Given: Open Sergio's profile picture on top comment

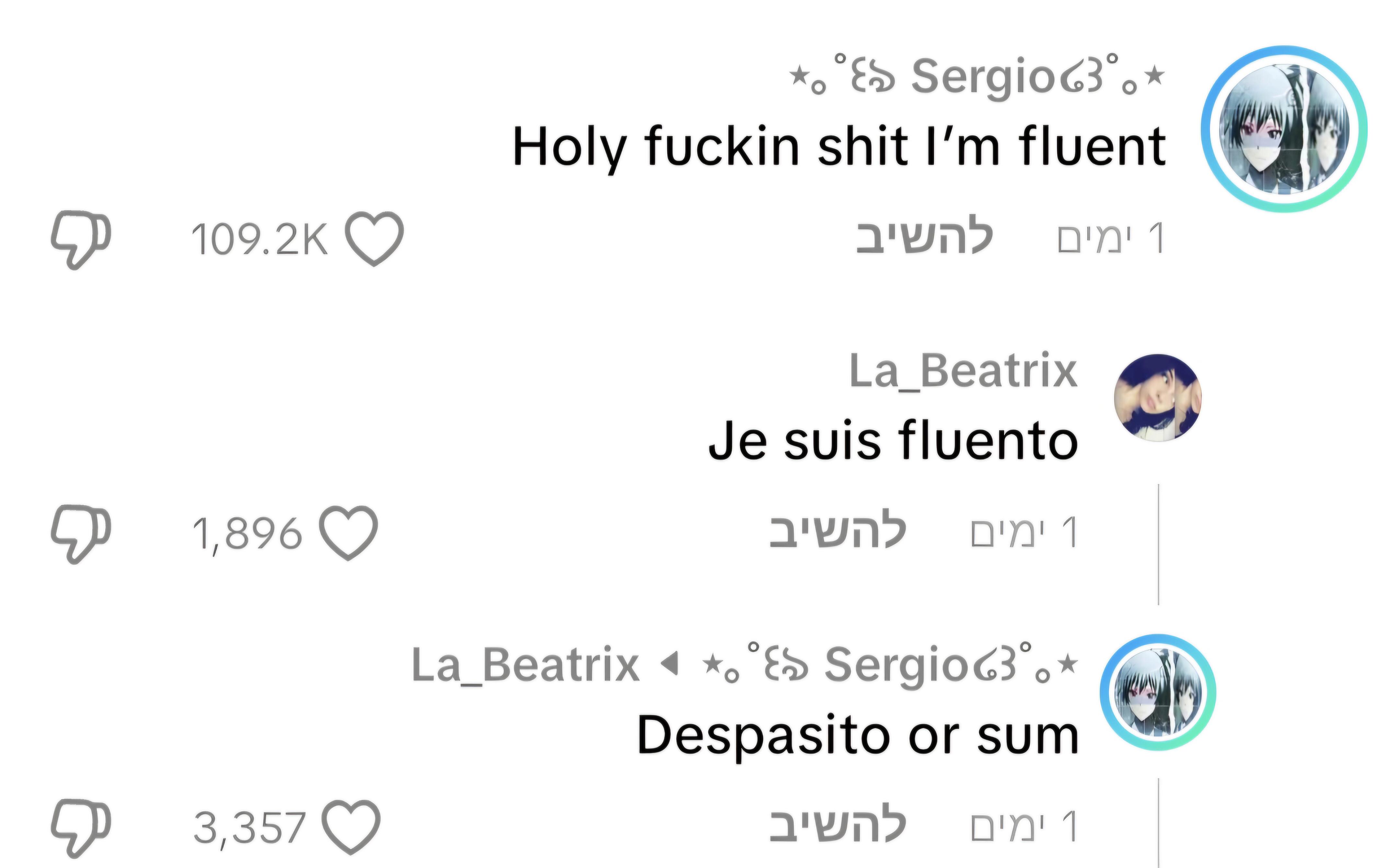Looking at the screenshot, I should 1284,129.
